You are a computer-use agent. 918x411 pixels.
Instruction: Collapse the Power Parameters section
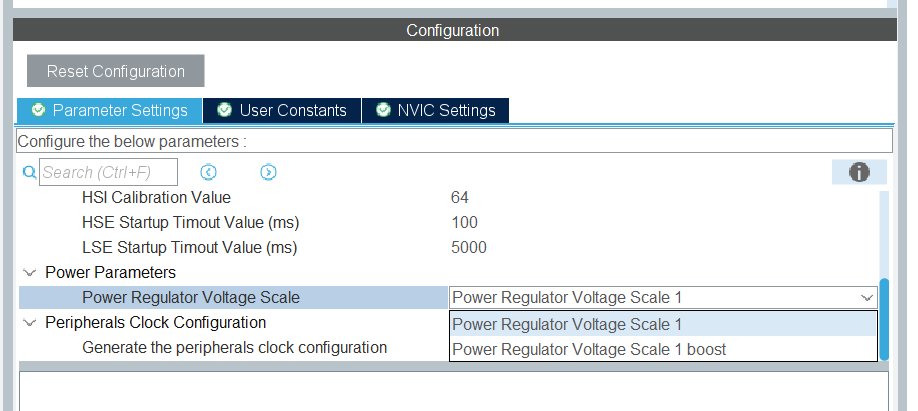(29, 273)
